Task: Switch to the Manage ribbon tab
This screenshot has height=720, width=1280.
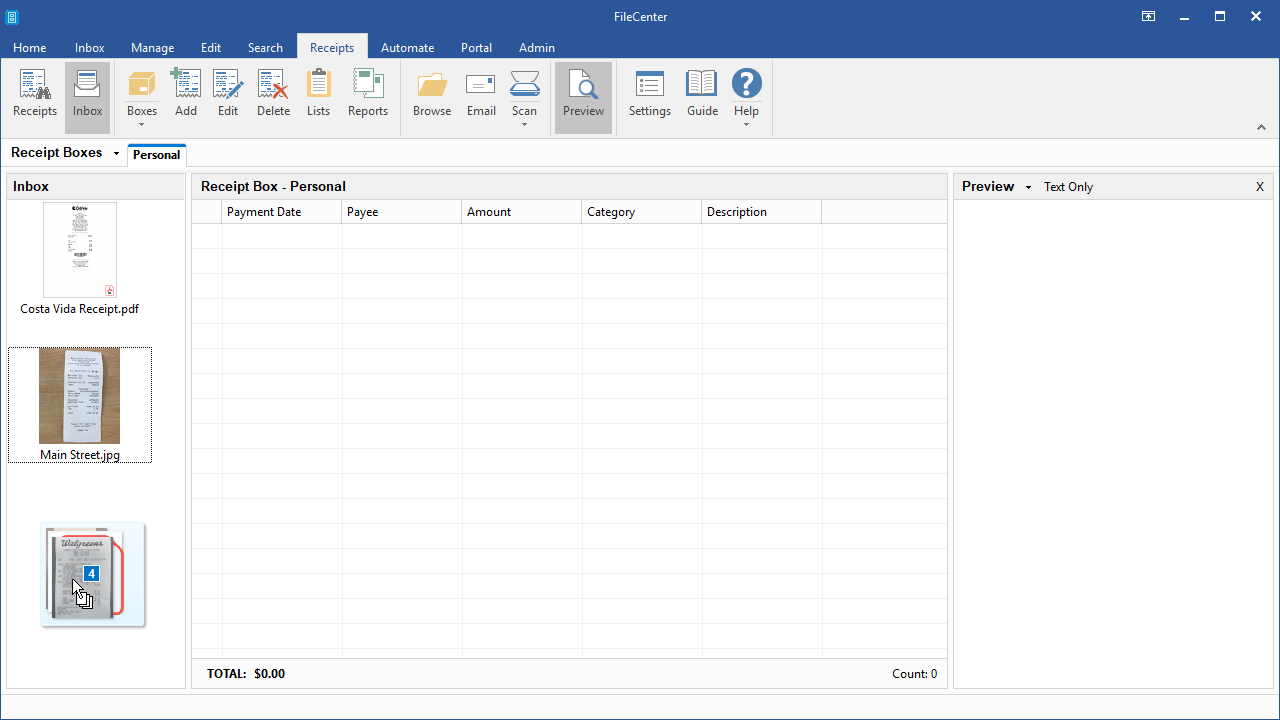Action: point(152,47)
